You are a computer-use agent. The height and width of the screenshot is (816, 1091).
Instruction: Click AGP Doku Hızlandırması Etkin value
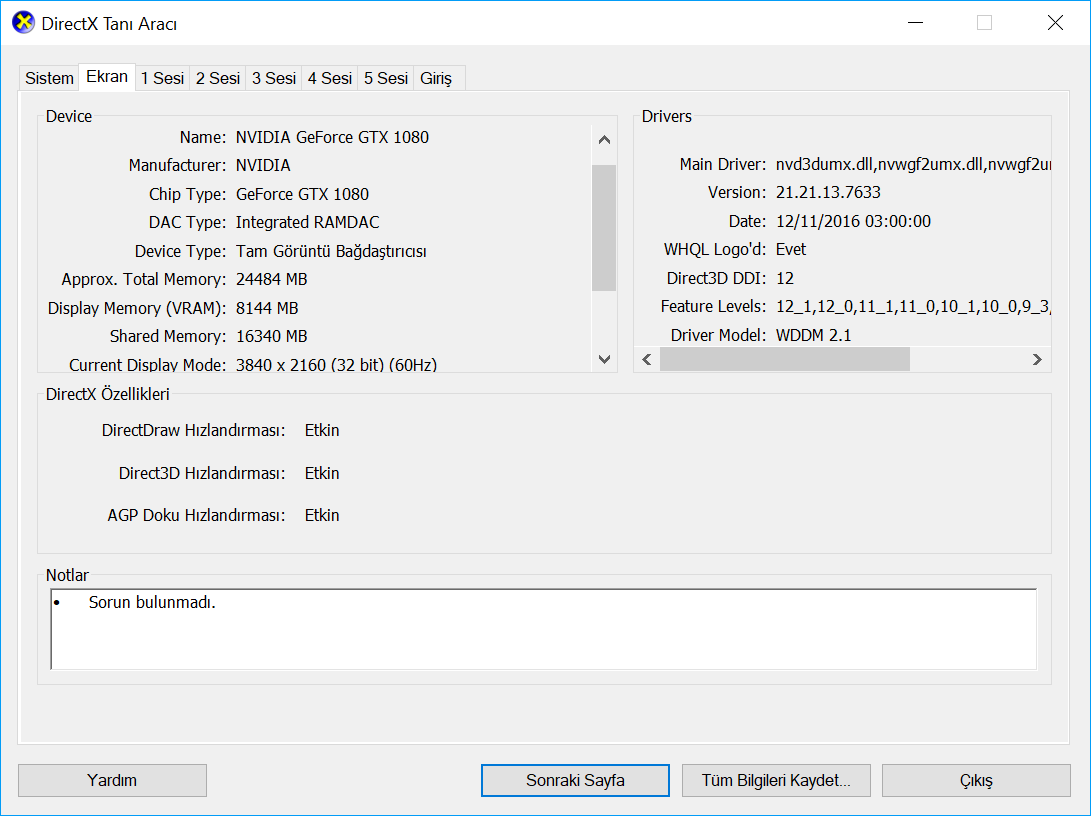tap(322, 515)
